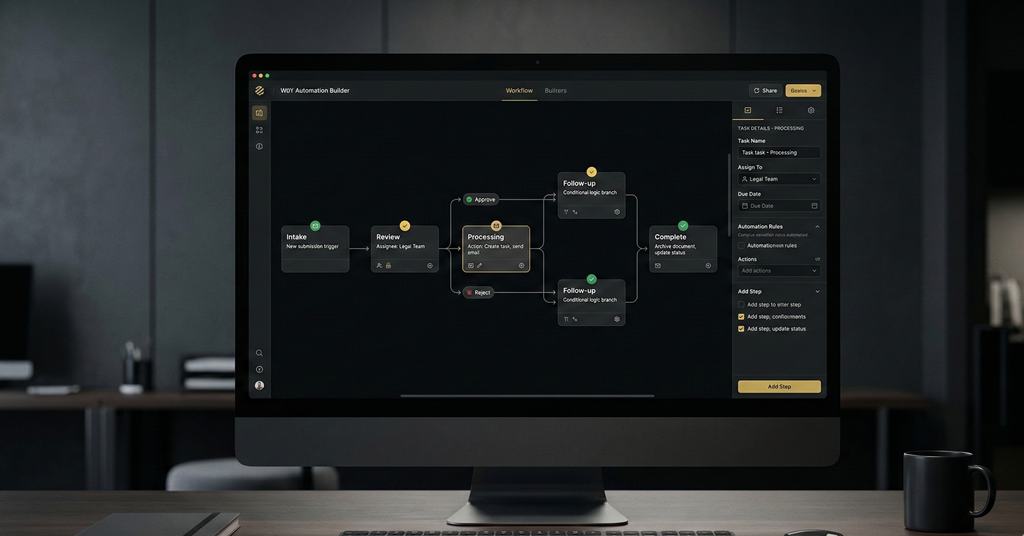Image resolution: width=1024 pixels, height=536 pixels.
Task: Collapse the Automation Rules section
Action: (x=817, y=227)
